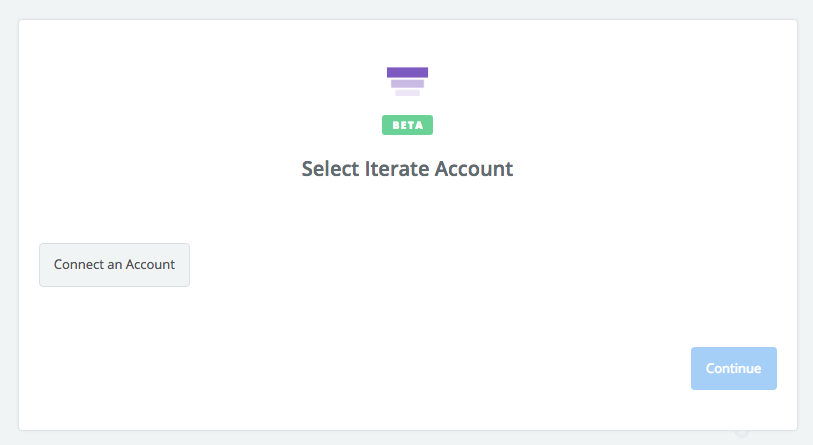The width and height of the screenshot is (813, 445).
Task: Click the top dark purple logo bar
Action: [x=407, y=72]
